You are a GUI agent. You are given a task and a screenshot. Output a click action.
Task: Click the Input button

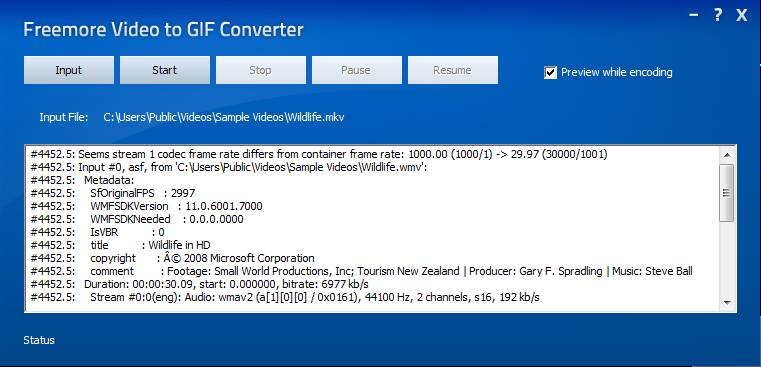[x=69, y=70]
